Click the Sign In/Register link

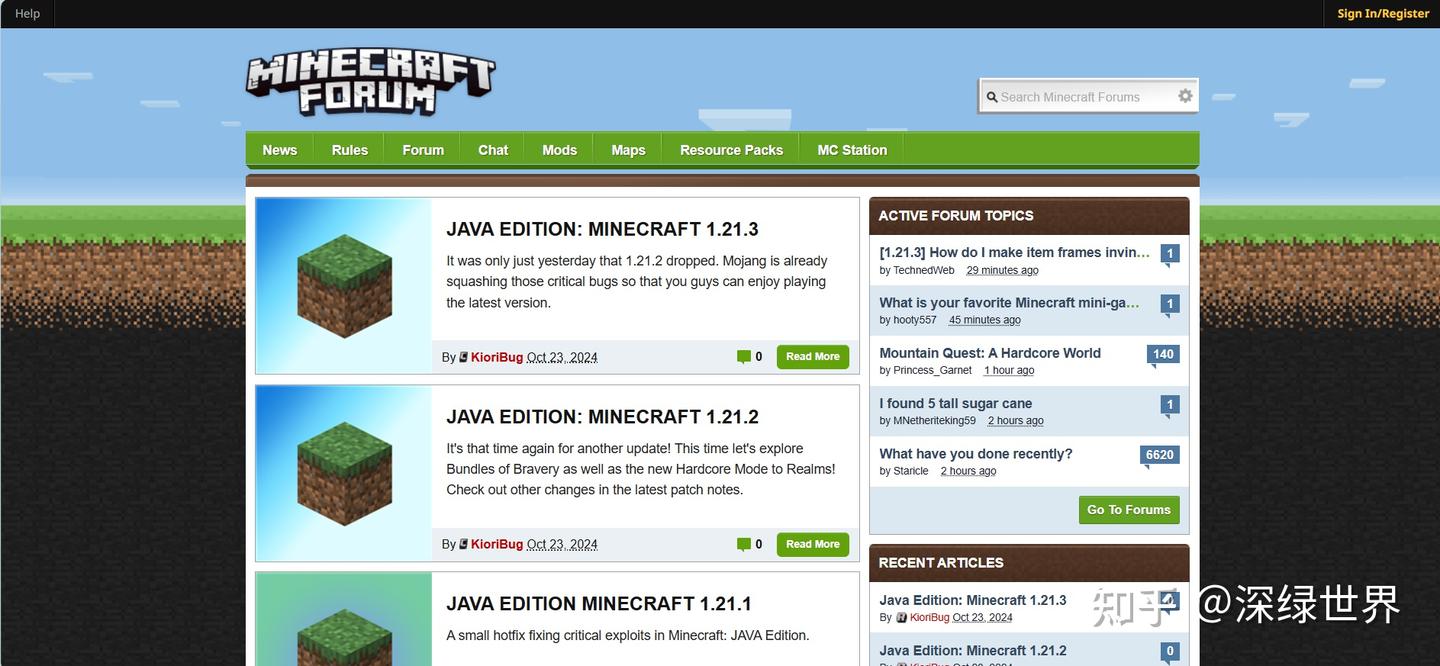point(1383,13)
